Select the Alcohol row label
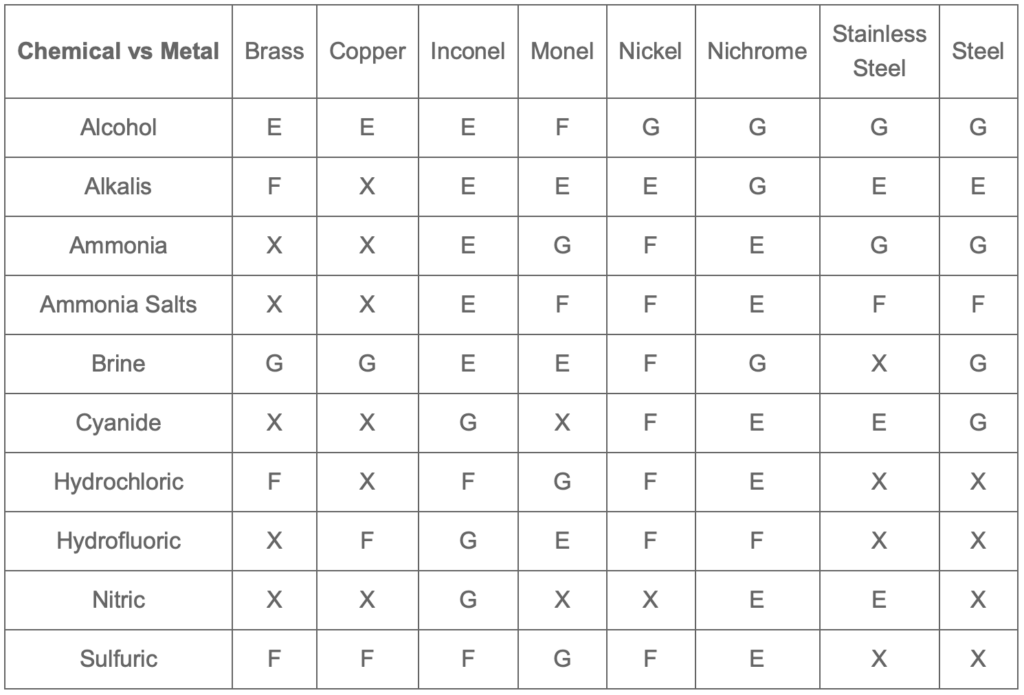Screen dimensions: 1024x695 (x=118, y=127)
